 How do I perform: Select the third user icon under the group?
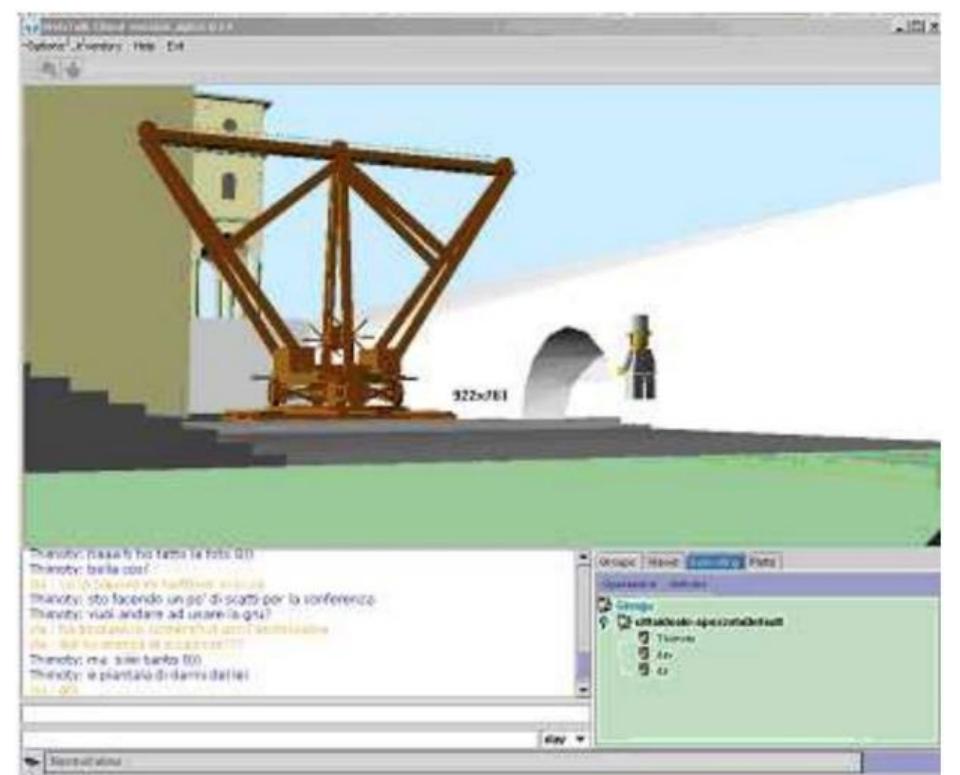pyautogui.click(x=644, y=670)
